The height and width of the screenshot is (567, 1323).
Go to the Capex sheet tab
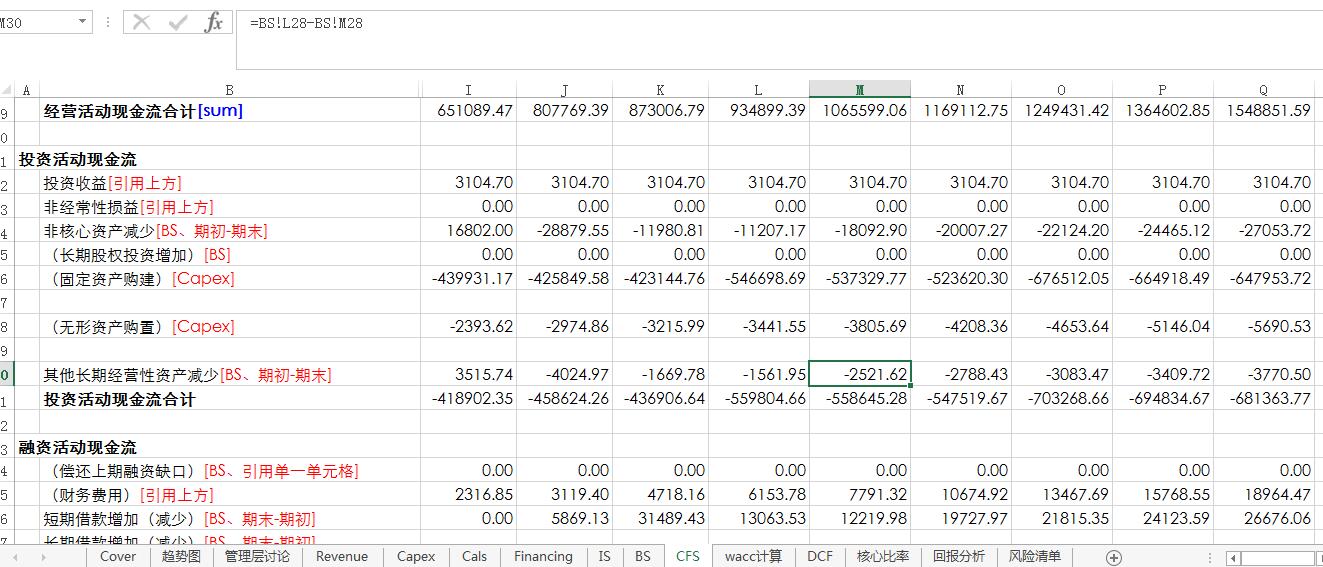tap(416, 557)
